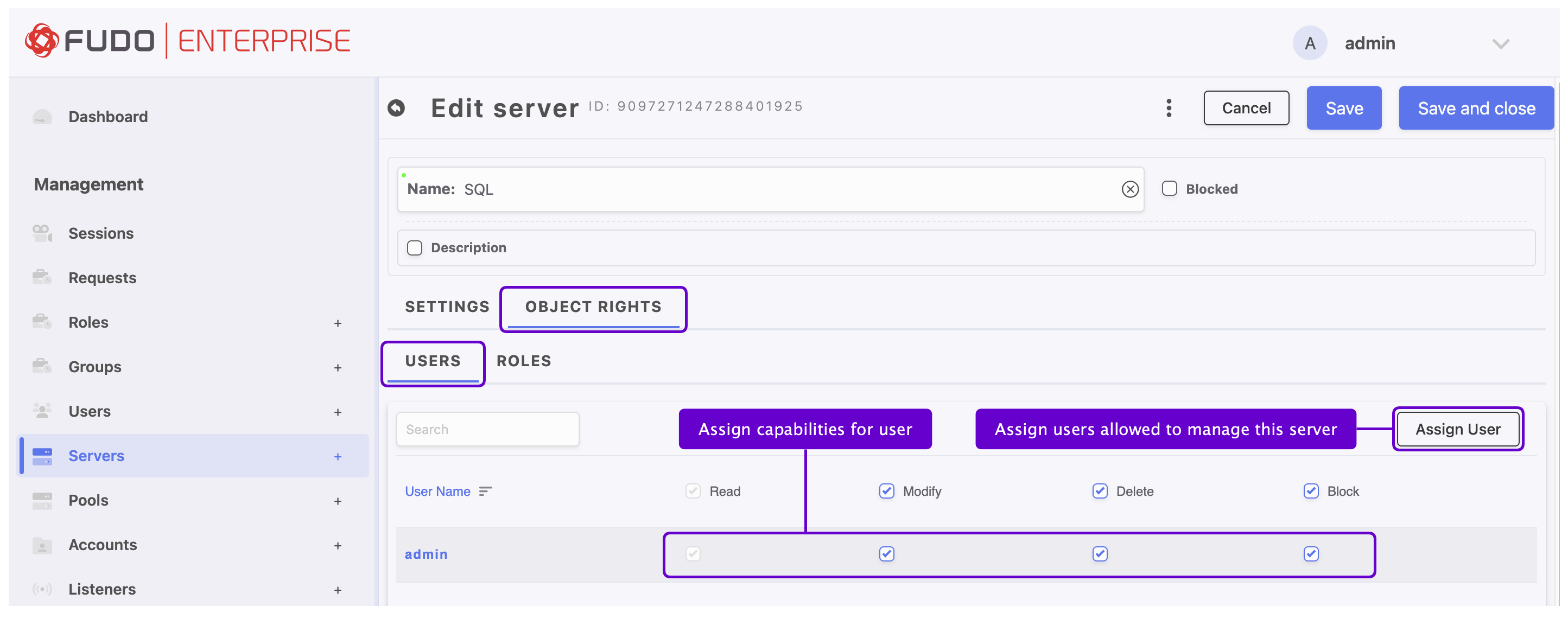1568x619 pixels.
Task: Enable the Blocked checkbox
Action: coord(1169,188)
